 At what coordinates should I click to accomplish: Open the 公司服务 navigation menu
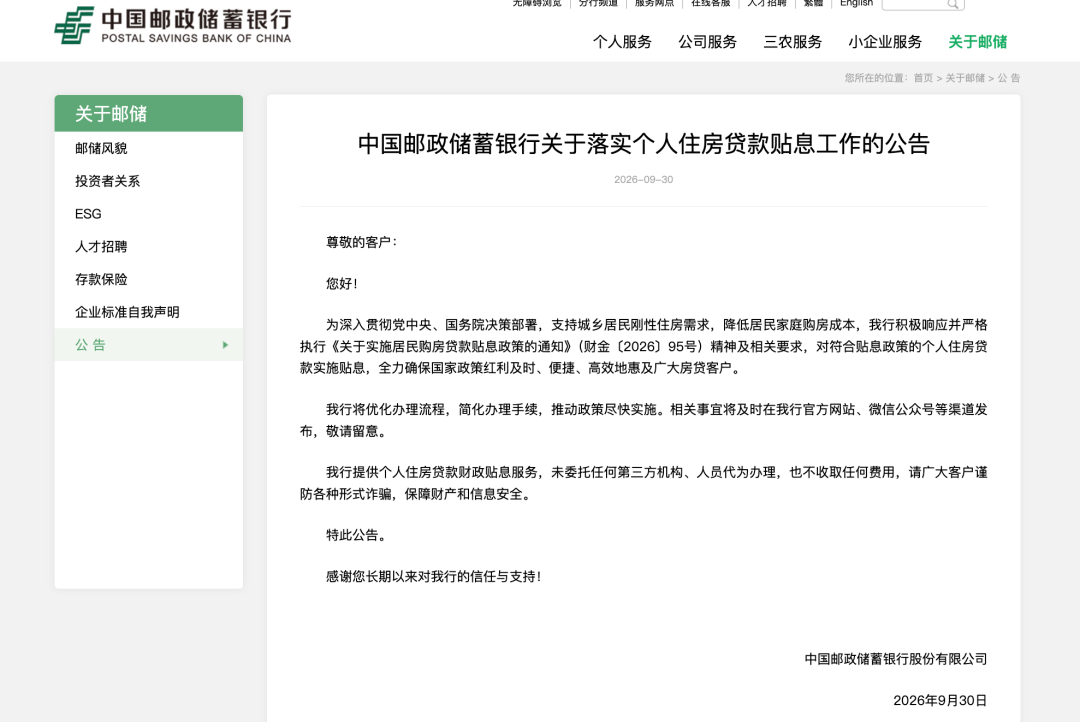point(707,42)
